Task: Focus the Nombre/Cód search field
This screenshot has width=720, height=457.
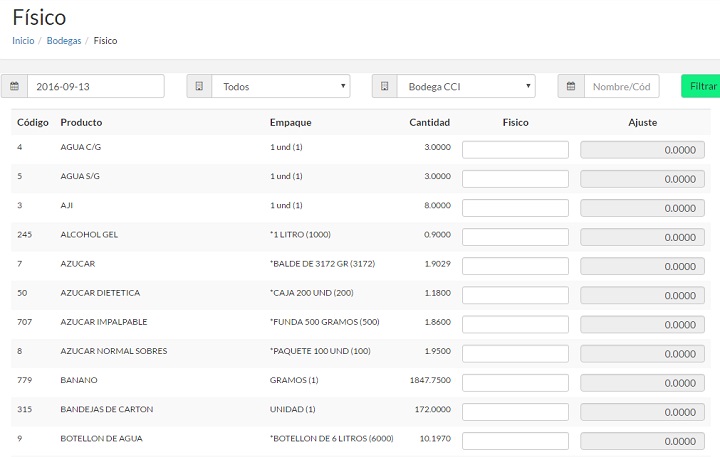Action: [x=621, y=87]
